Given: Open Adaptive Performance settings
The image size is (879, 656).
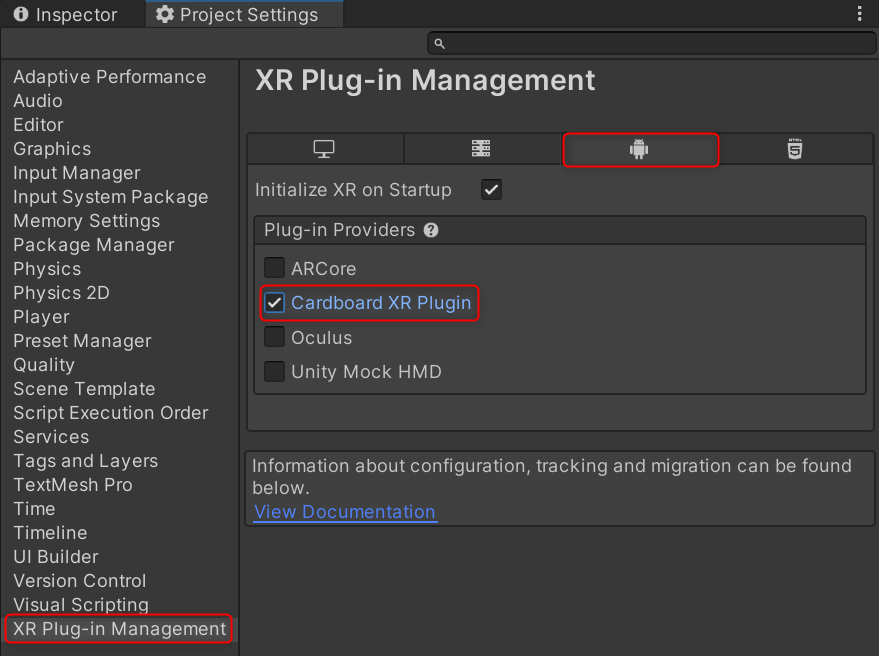Looking at the screenshot, I should coord(110,77).
